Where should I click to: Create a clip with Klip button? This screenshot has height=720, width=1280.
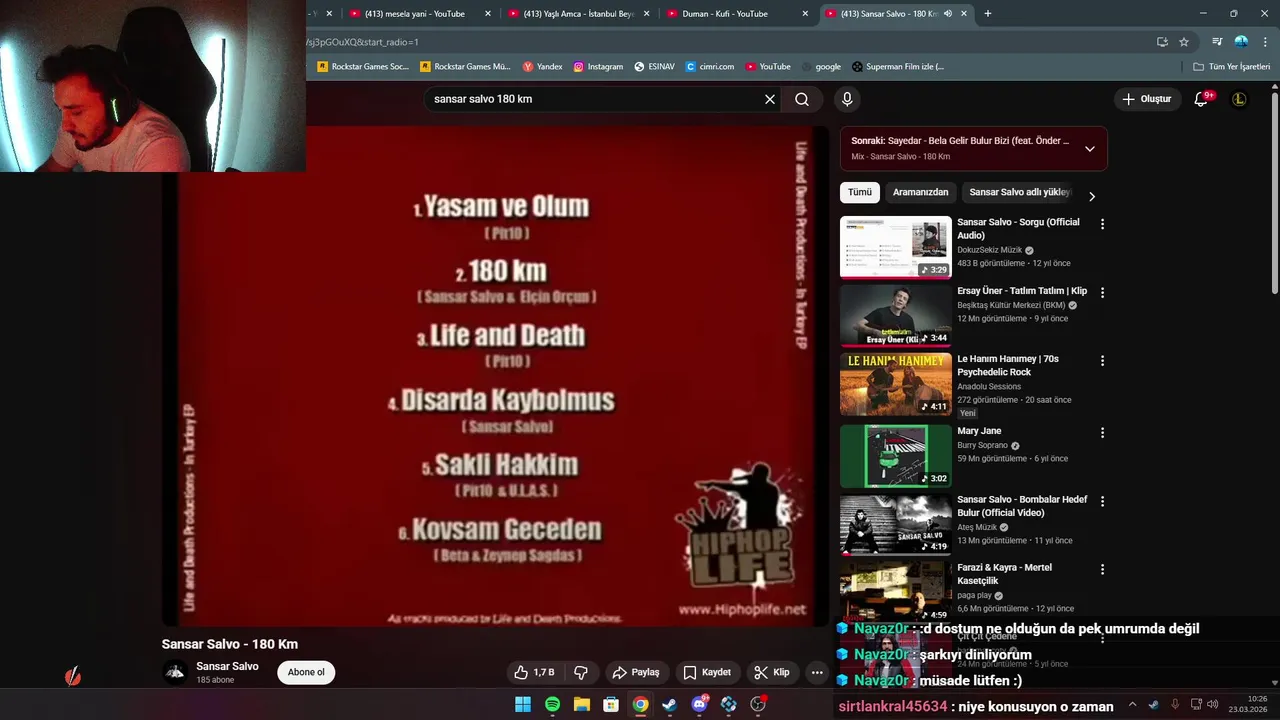772,672
